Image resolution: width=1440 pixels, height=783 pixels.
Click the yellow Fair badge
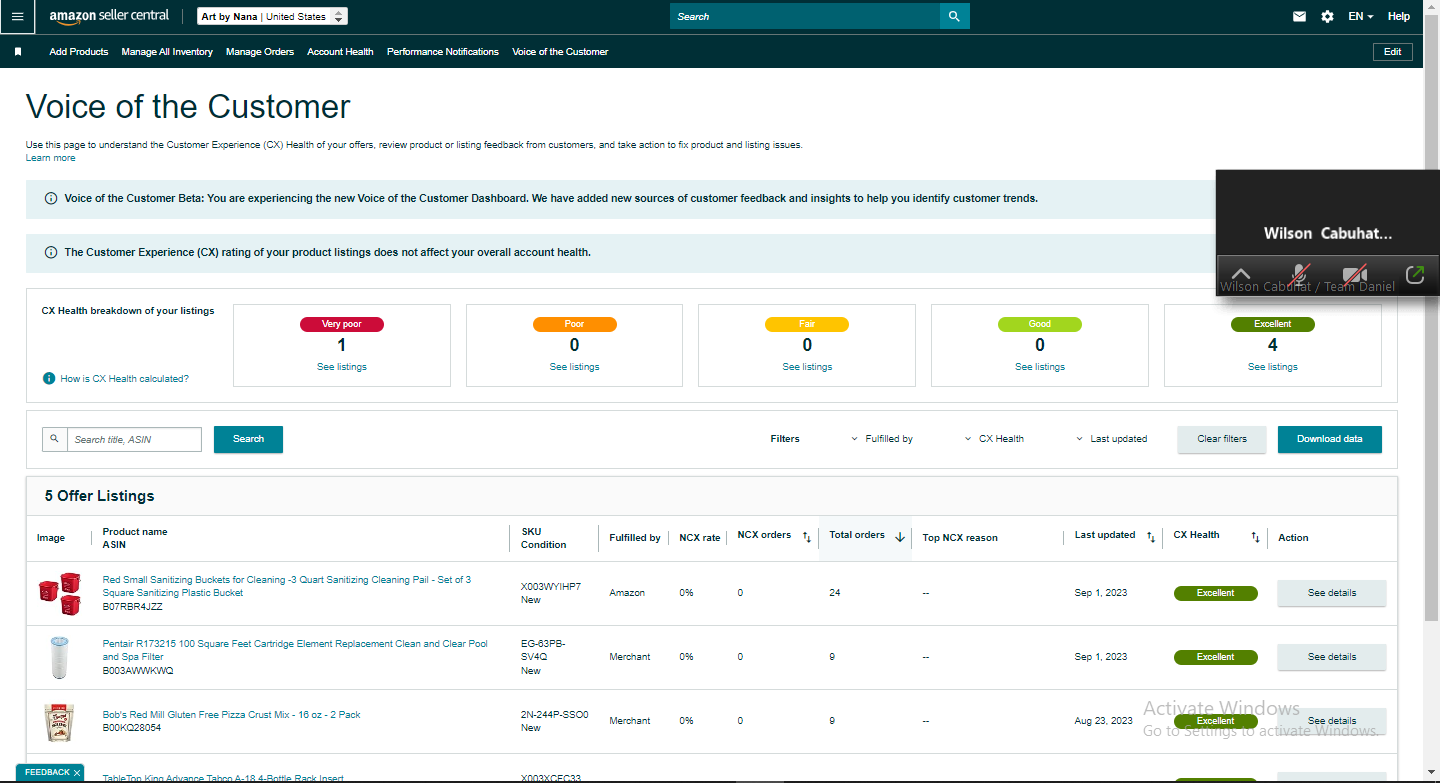[x=807, y=324]
